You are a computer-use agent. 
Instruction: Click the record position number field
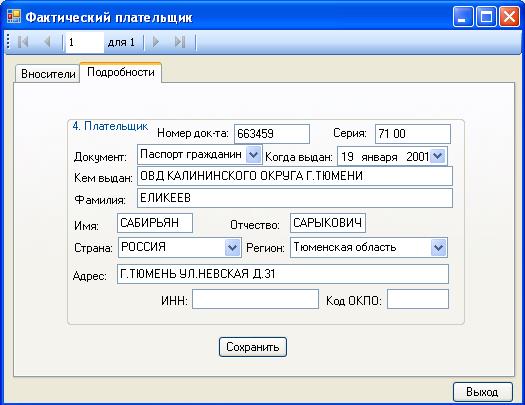click(85, 42)
